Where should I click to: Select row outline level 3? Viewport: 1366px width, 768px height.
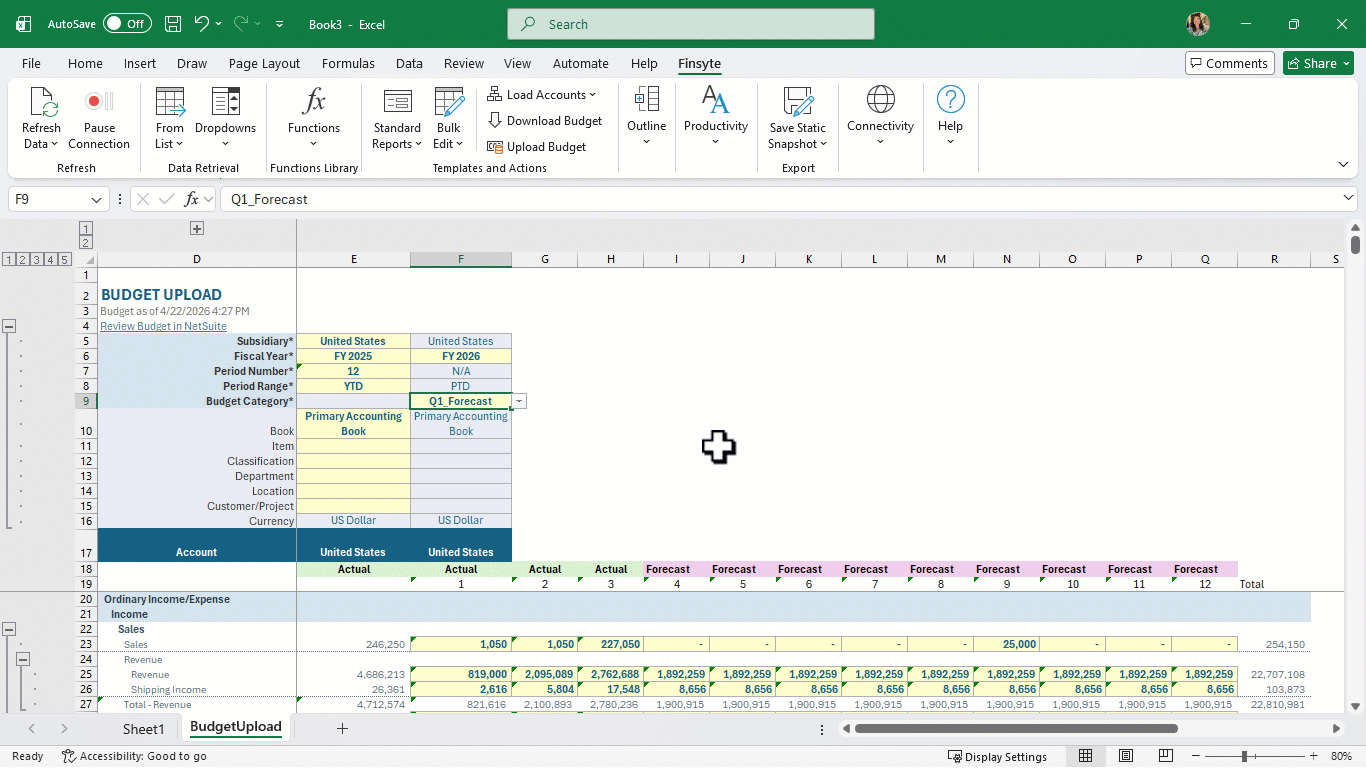click(x=37, y=260)
